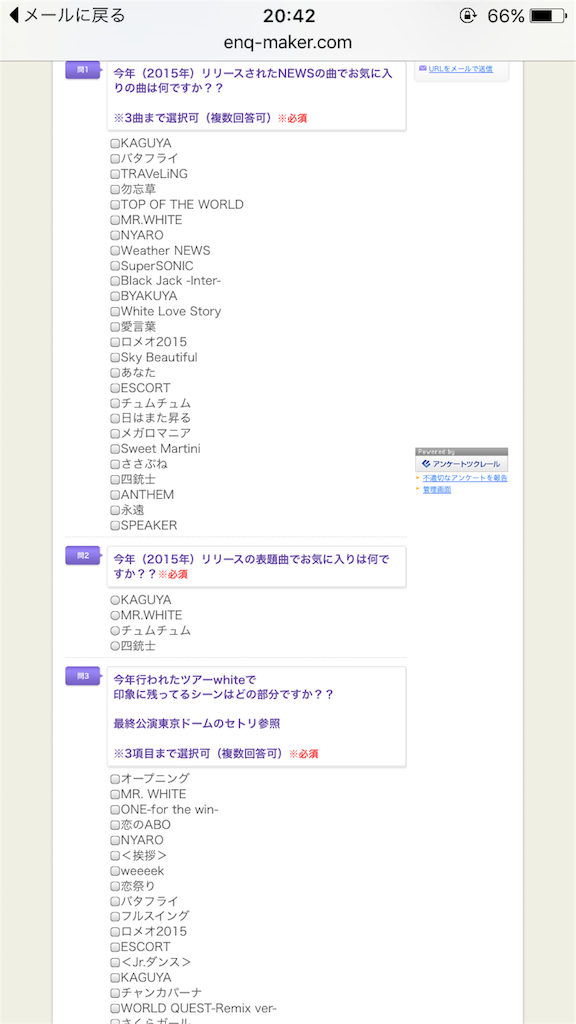Viewport: 576px width, 1024px height.
Task: Check KAGUYA in question 1 song list
Action: pos(115,144)
